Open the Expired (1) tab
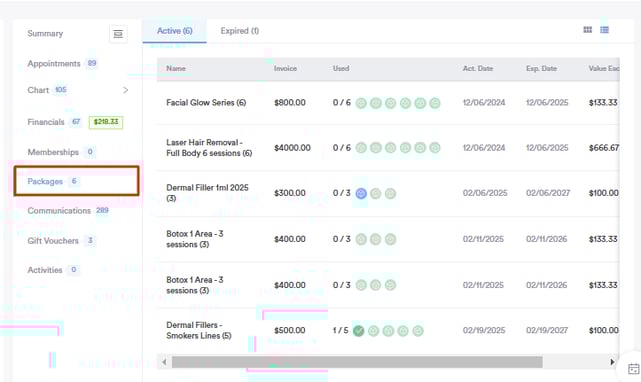The width and height of the screenshot is (641, 382). tap(240, 31)
